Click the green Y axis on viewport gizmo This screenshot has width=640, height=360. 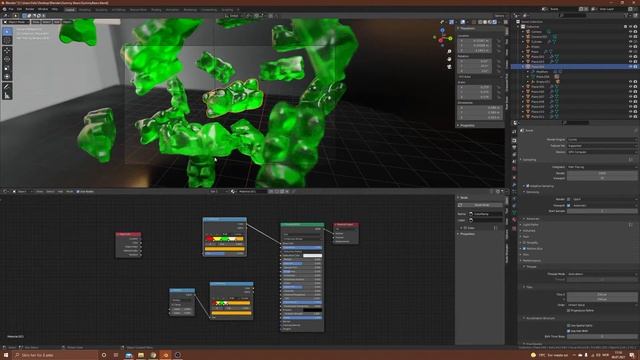point(450,38)
